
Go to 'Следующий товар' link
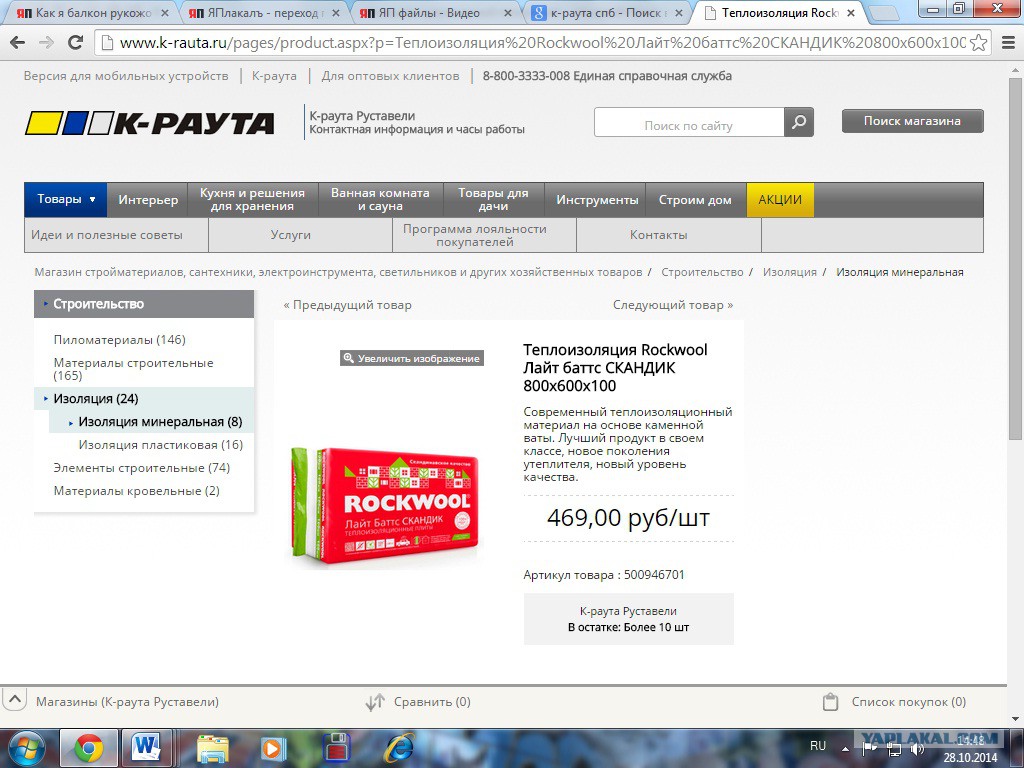673,305
